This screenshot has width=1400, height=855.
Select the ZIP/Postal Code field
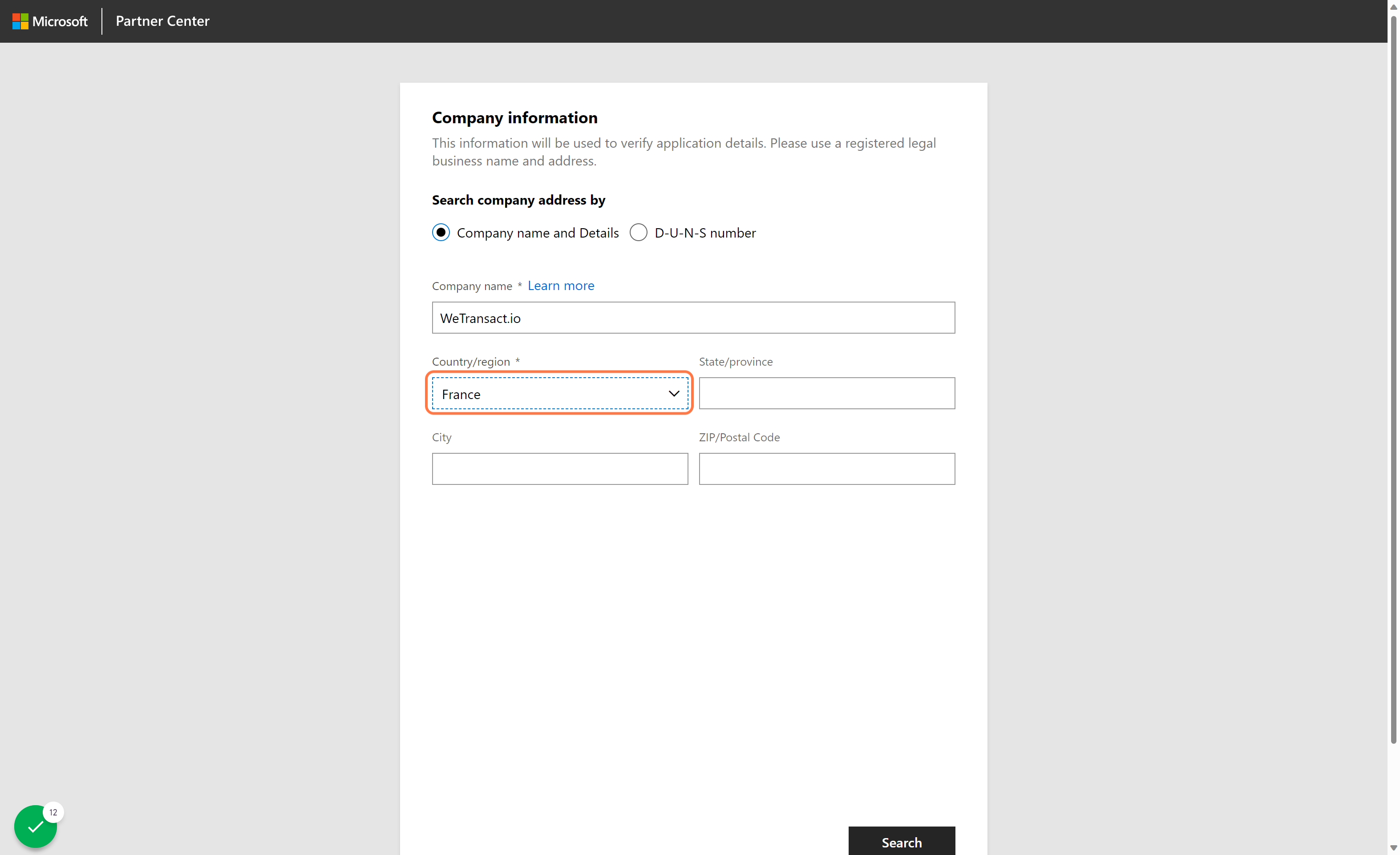827,469
